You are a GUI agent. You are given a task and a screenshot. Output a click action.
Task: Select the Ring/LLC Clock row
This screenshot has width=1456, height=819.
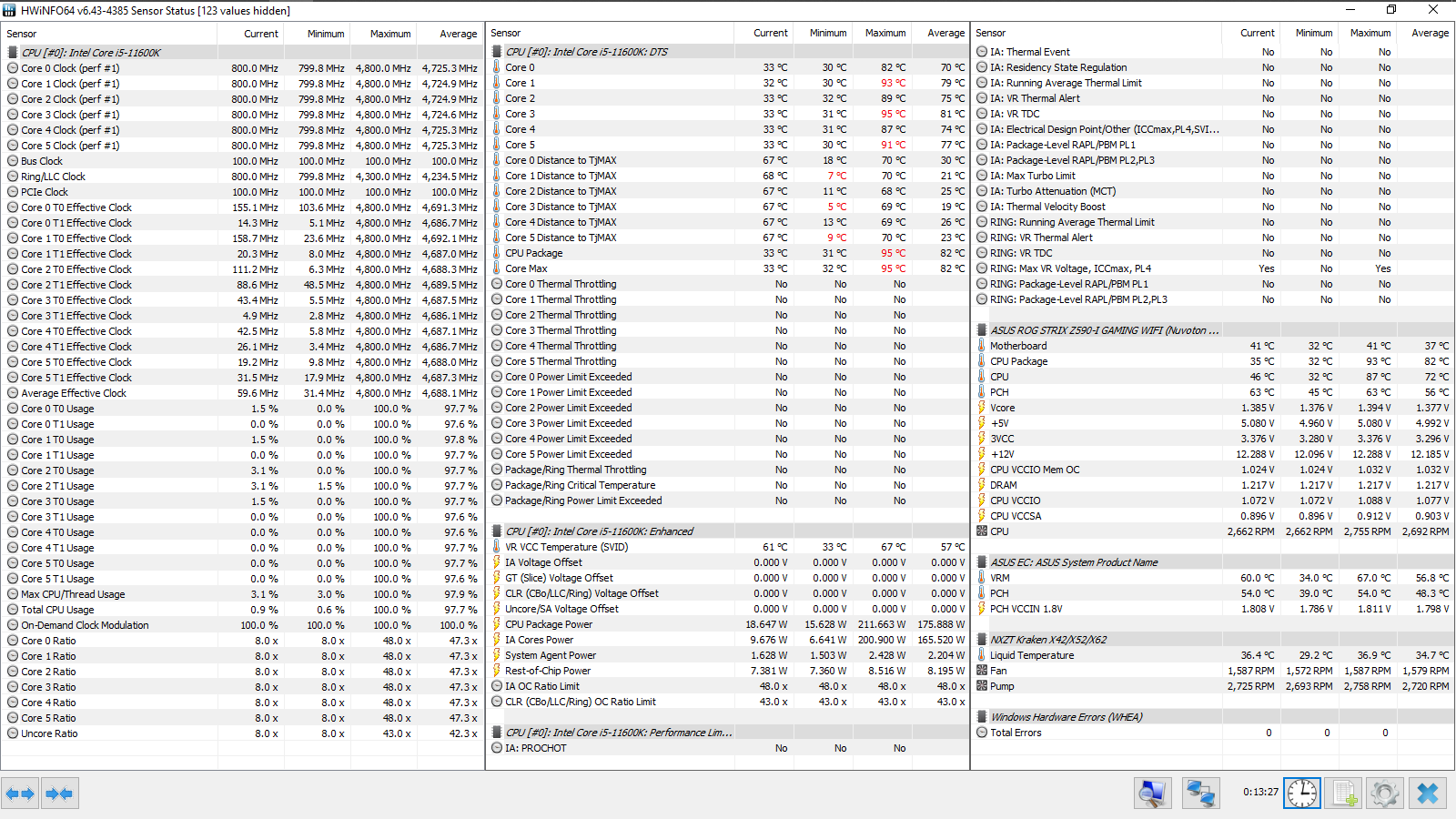[242, 177]
